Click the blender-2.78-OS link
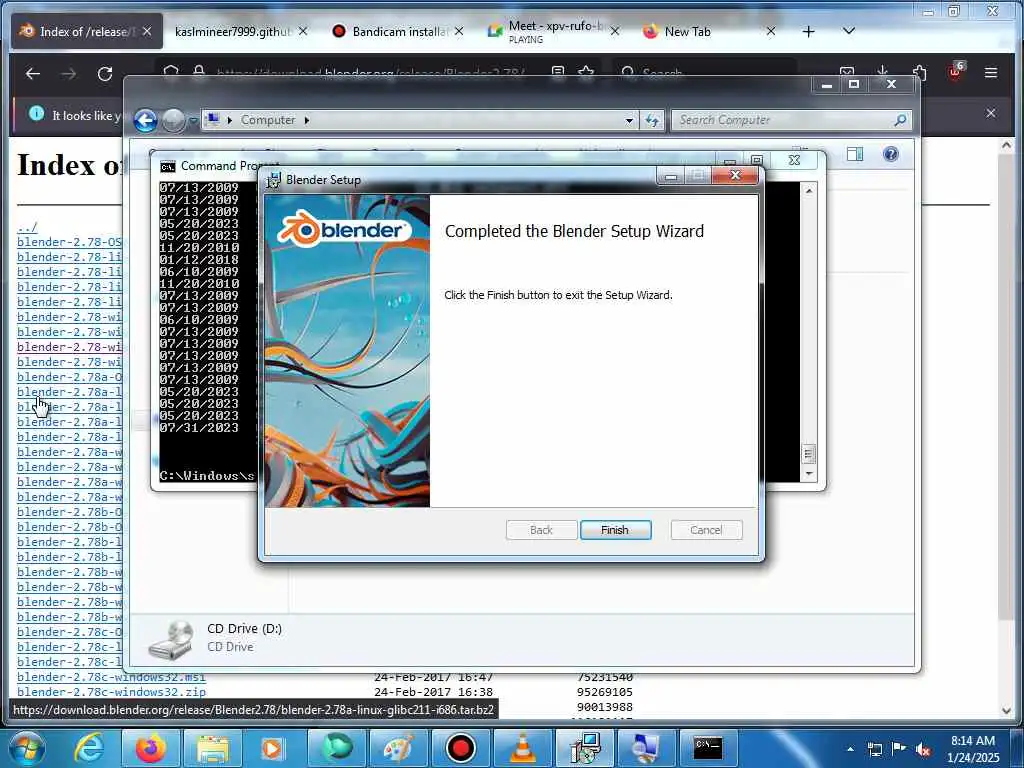Viewport: 1024px width, 768px height. coord(69,242)
